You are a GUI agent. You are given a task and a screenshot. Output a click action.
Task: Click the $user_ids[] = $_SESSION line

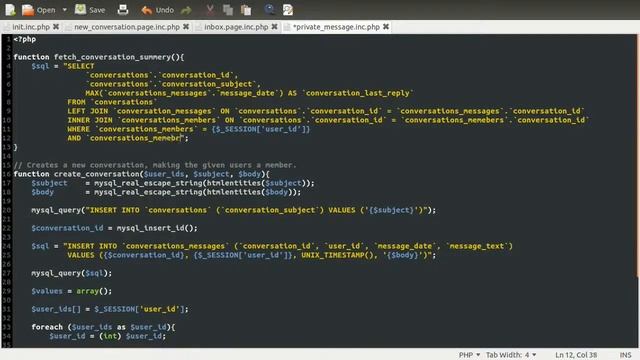tap(110, 309)
